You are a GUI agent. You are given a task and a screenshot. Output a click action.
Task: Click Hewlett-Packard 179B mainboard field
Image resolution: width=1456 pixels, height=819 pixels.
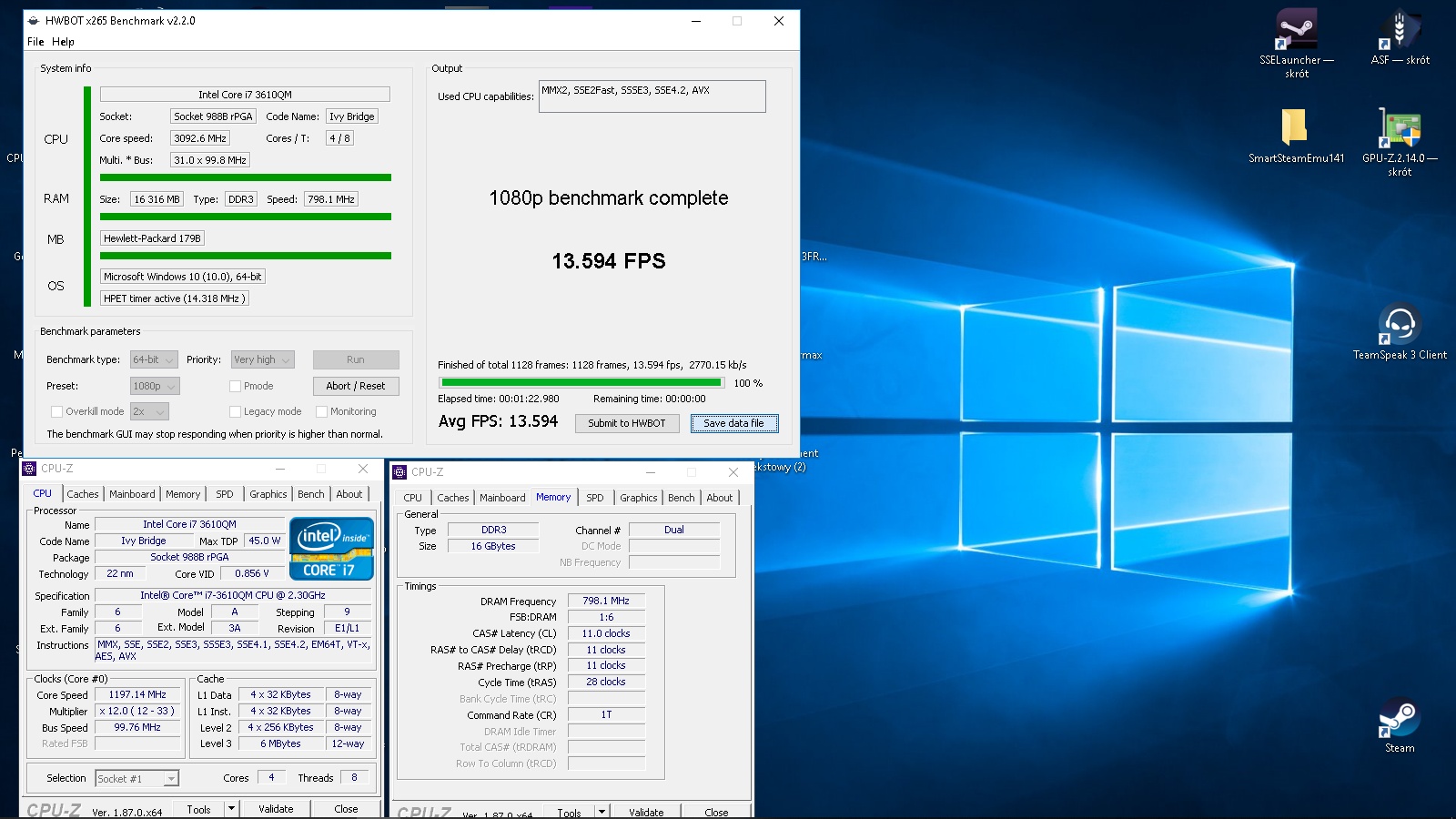(x=152, y=238)
